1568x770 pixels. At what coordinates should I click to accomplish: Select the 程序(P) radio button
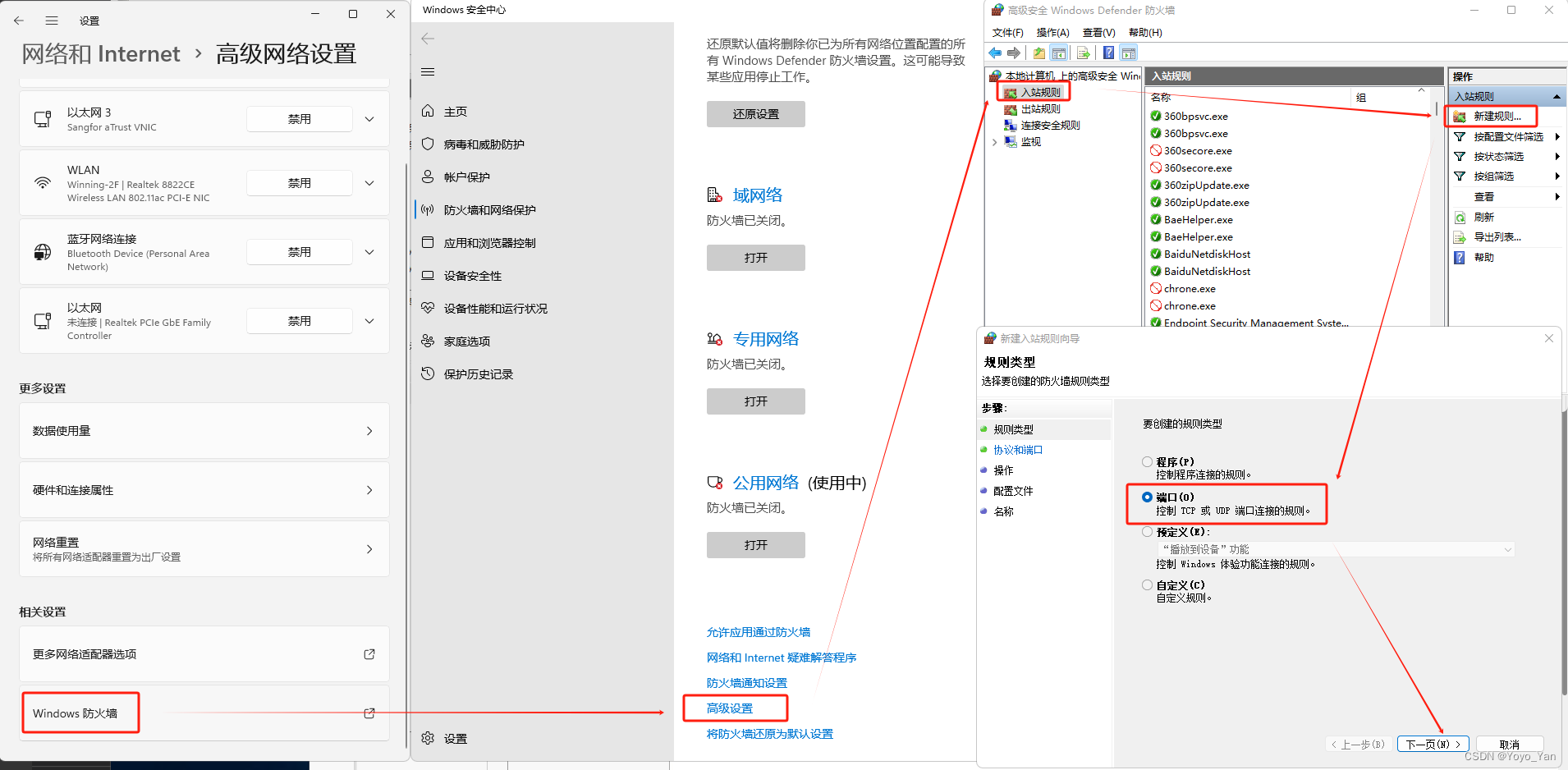click(x=1147, y=462)
